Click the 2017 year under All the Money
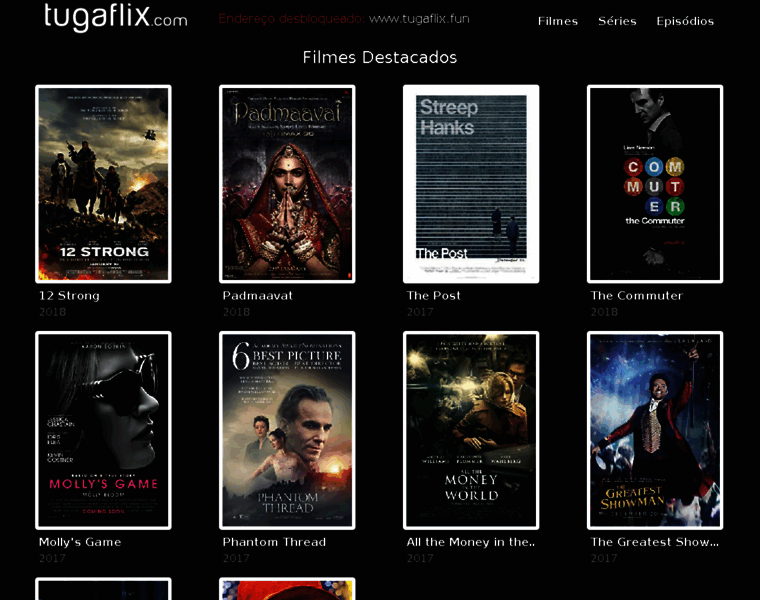 coord(420,558)
